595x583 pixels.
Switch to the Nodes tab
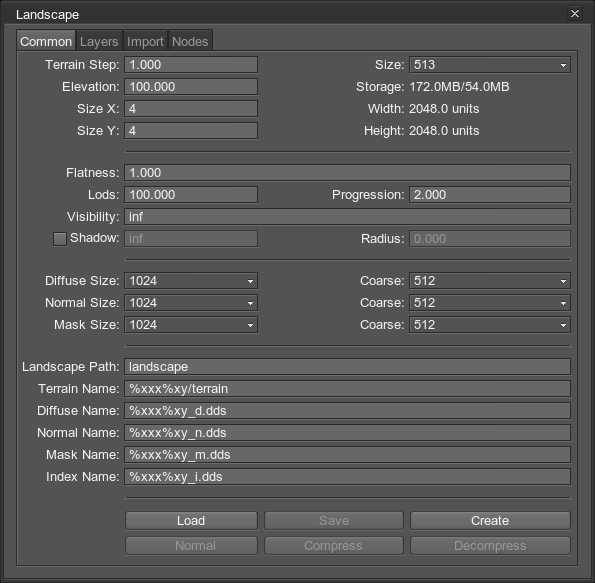pos(190,41)
